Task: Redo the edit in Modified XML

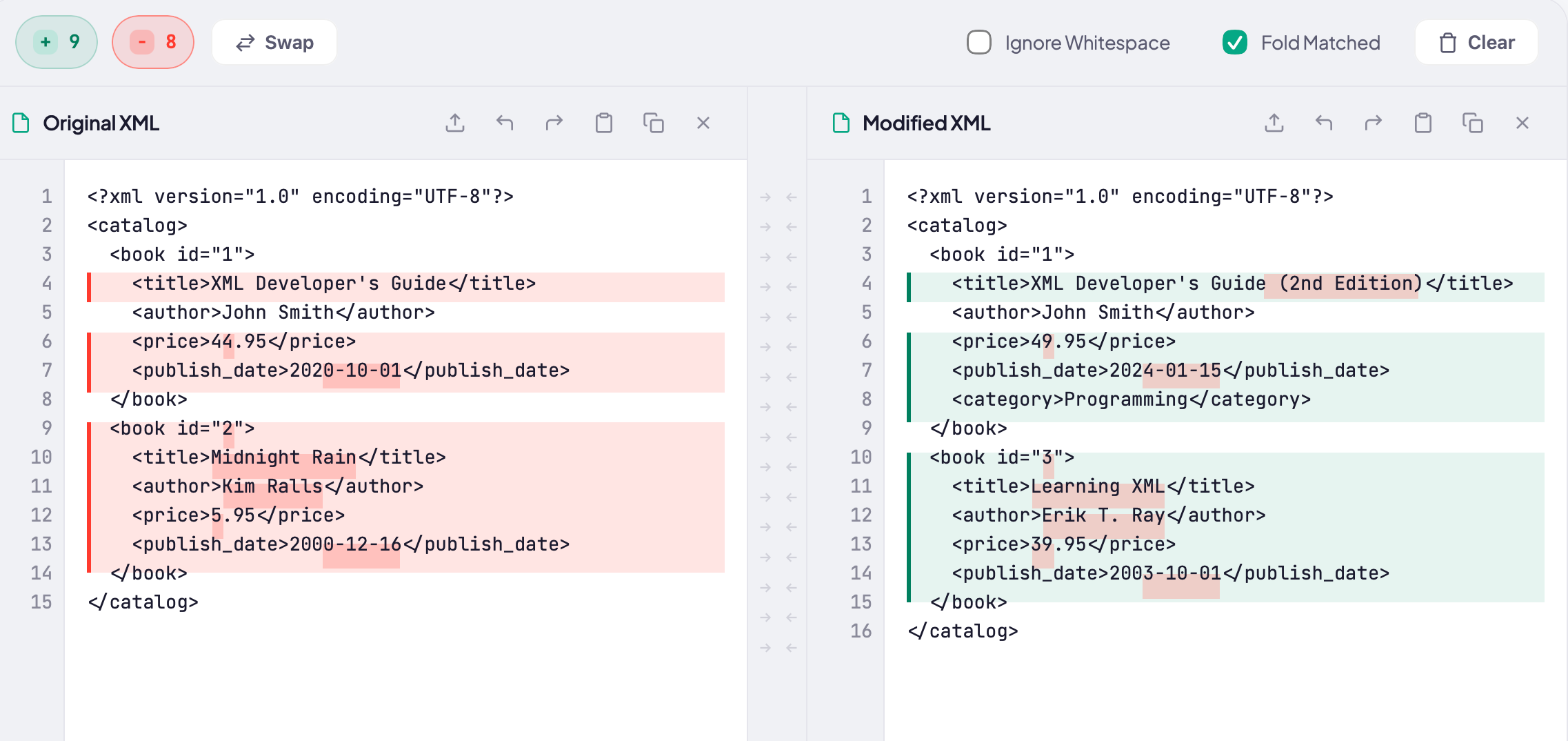Action: click(1374, 123)
